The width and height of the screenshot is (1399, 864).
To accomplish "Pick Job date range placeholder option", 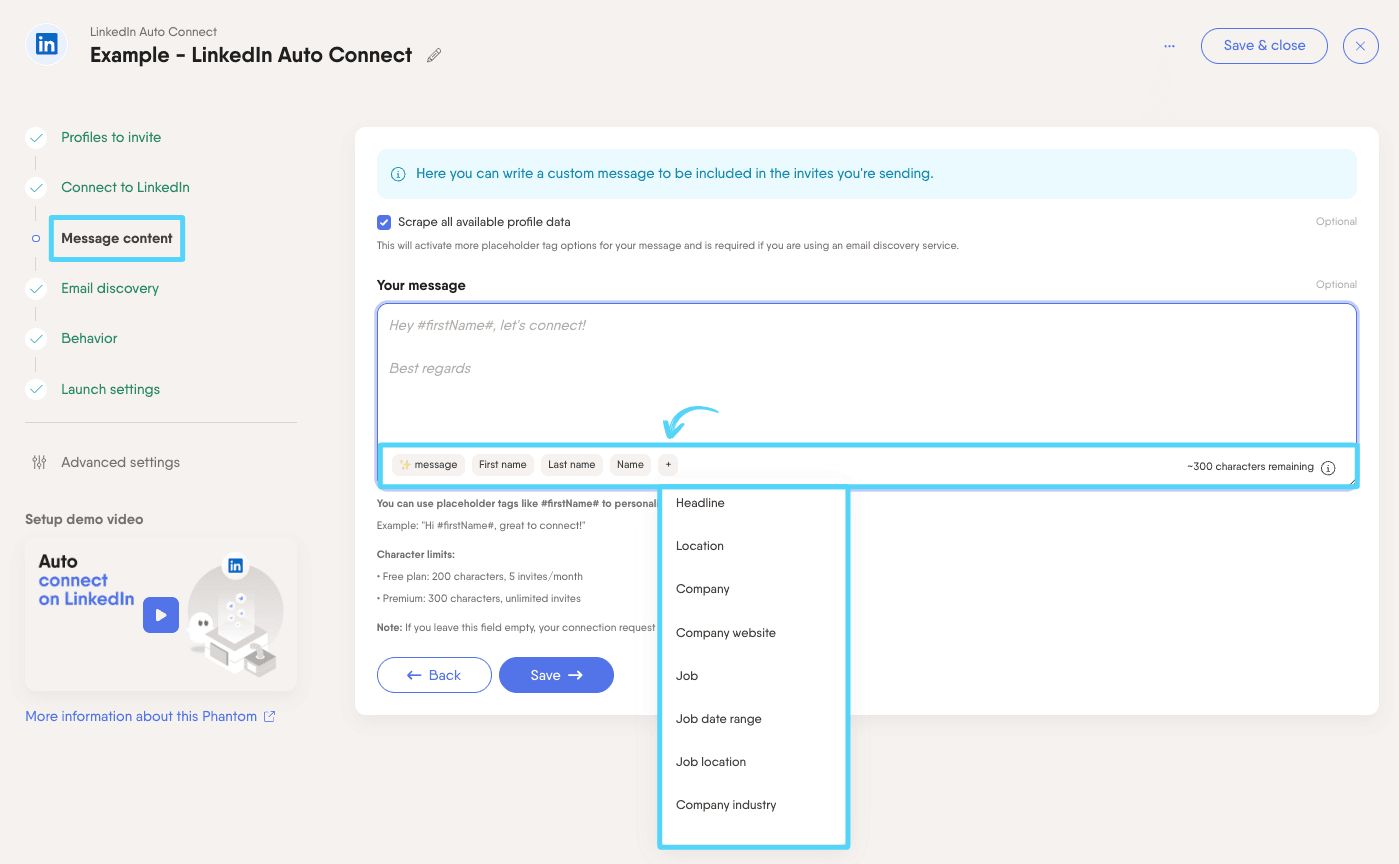I will click(x=718, y=719).
